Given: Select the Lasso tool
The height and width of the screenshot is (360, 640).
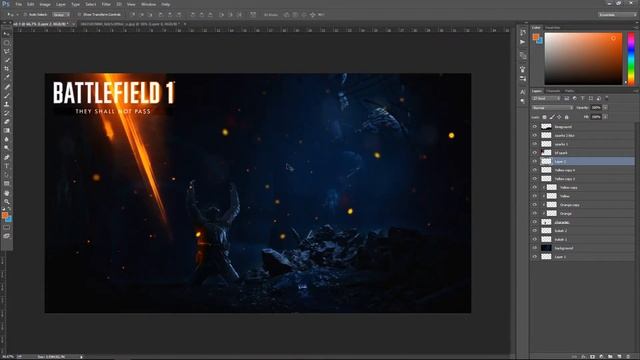Looking at the screenshot, I should (7, 51).
